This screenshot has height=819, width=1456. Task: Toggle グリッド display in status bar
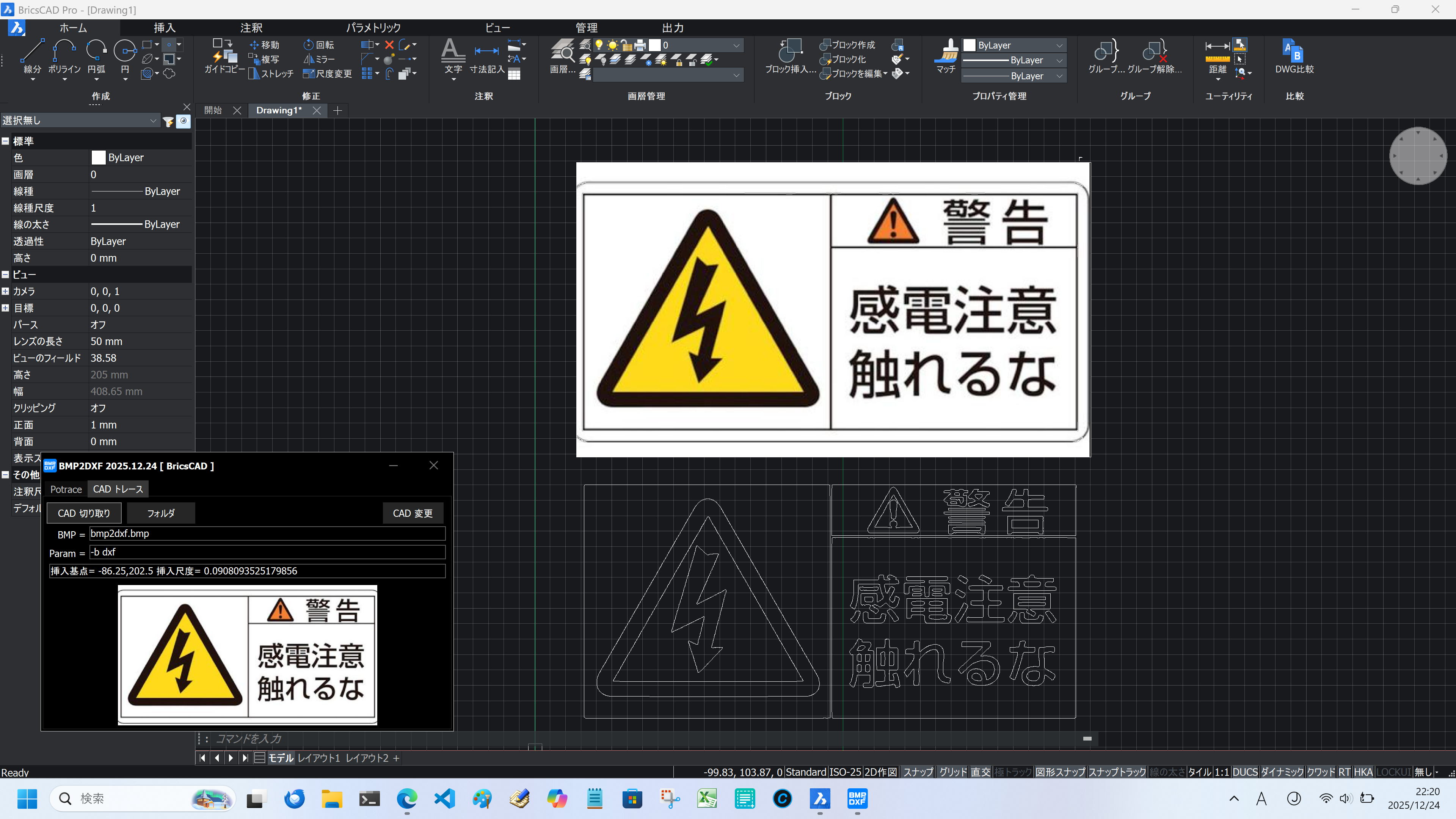(953, 772)
